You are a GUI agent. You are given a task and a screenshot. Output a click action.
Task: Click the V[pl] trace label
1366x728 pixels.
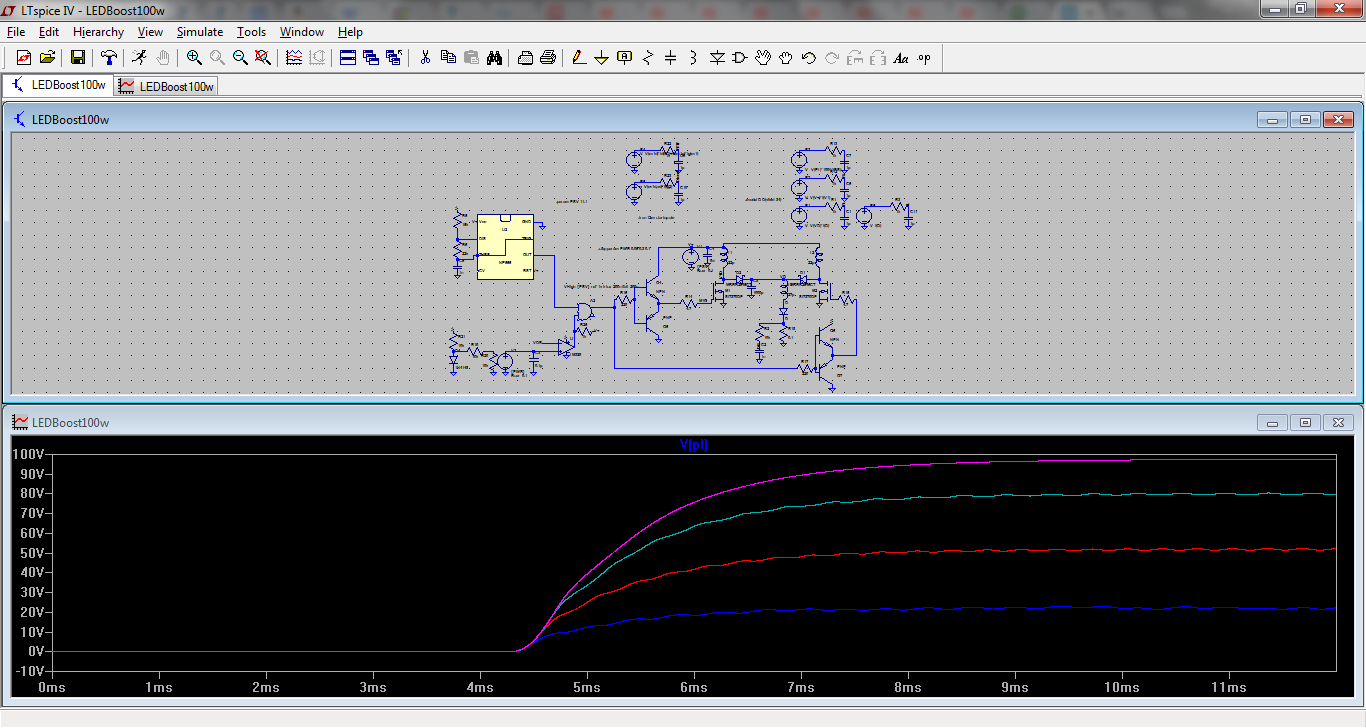point(693,445)
